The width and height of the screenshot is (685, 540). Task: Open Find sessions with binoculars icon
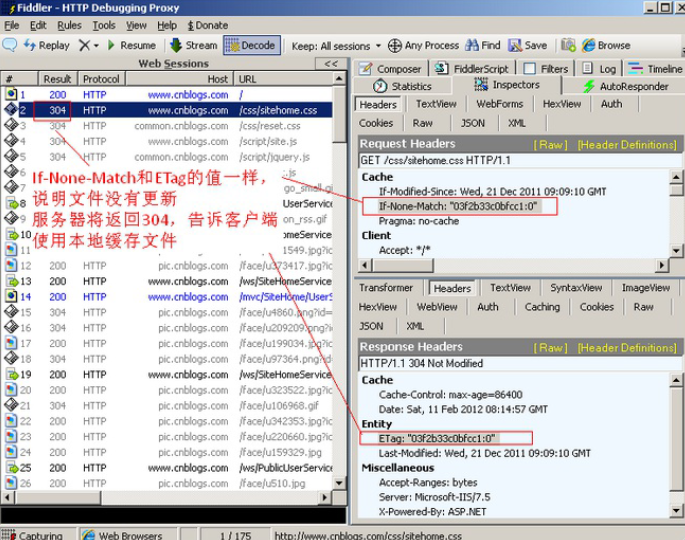click(481, 45)
